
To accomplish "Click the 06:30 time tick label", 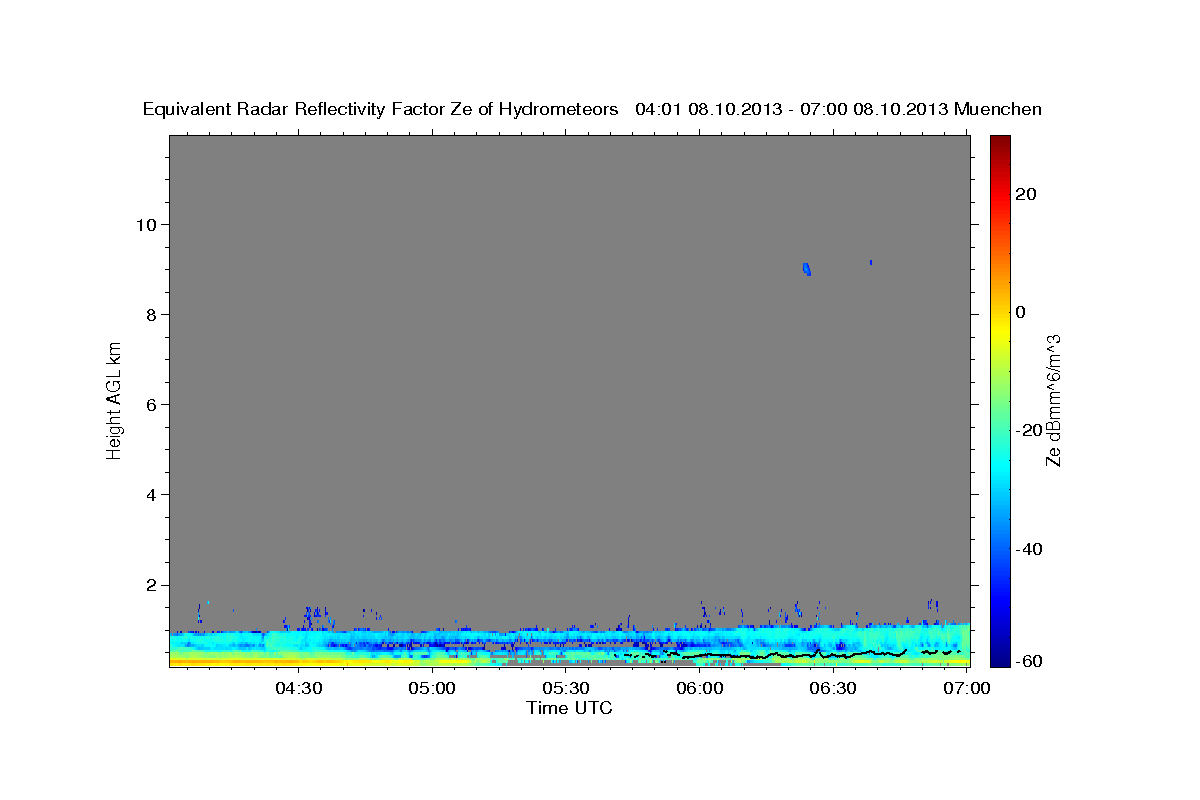I will coord(834,688).
